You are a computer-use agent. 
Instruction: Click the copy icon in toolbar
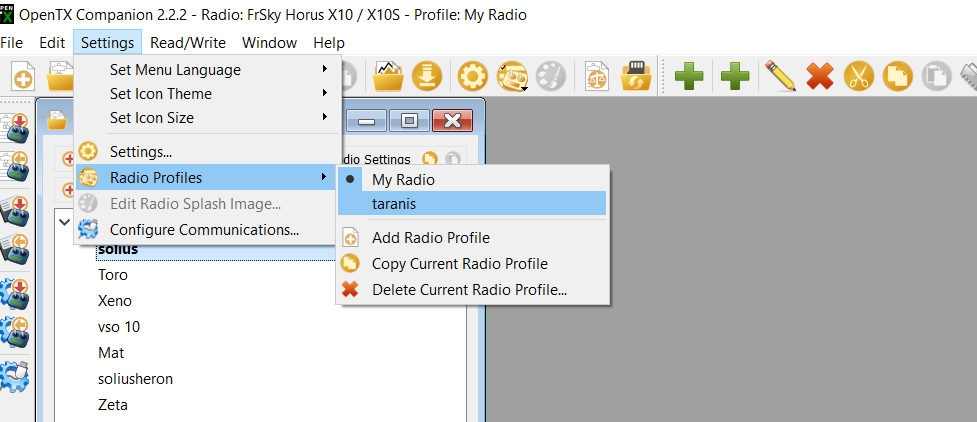897,76
